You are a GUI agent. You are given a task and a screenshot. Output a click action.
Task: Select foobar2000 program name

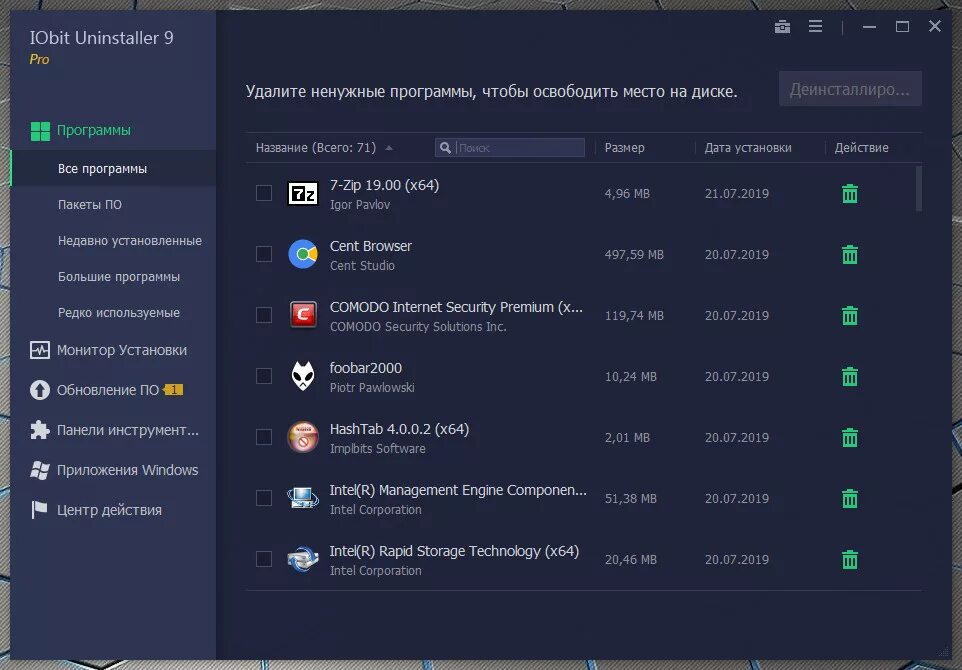tap(366, 368)
